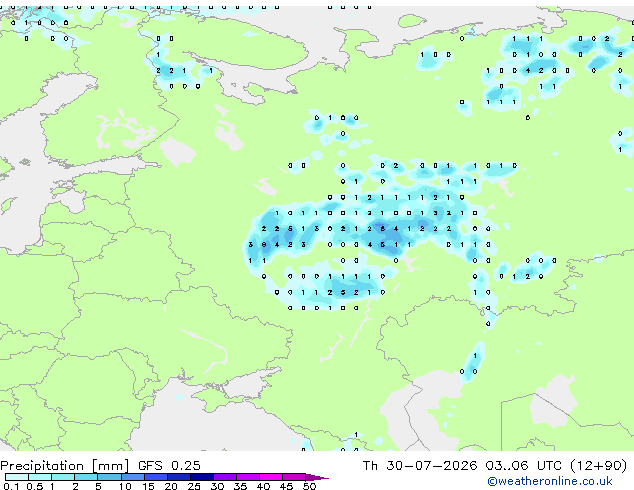This screenshot has width=634, height=490.
Task: Click the '15' legend scale label
Action: tap(148, 486)
